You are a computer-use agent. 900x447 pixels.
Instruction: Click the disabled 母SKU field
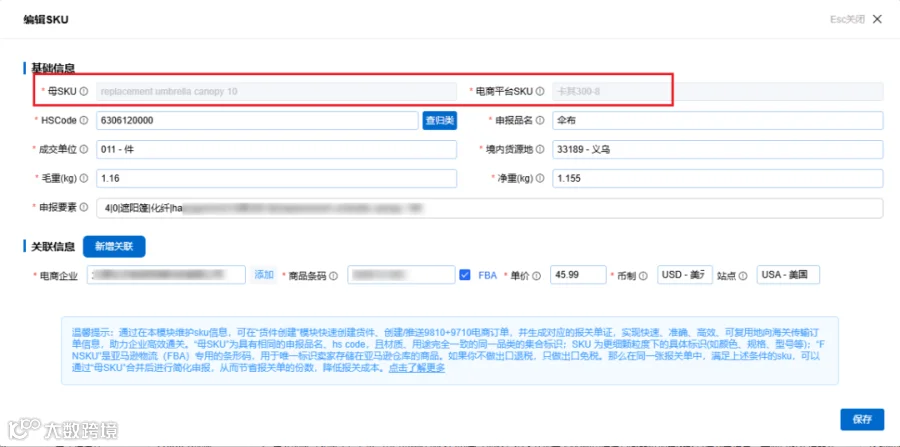click(x=277, y=91)
